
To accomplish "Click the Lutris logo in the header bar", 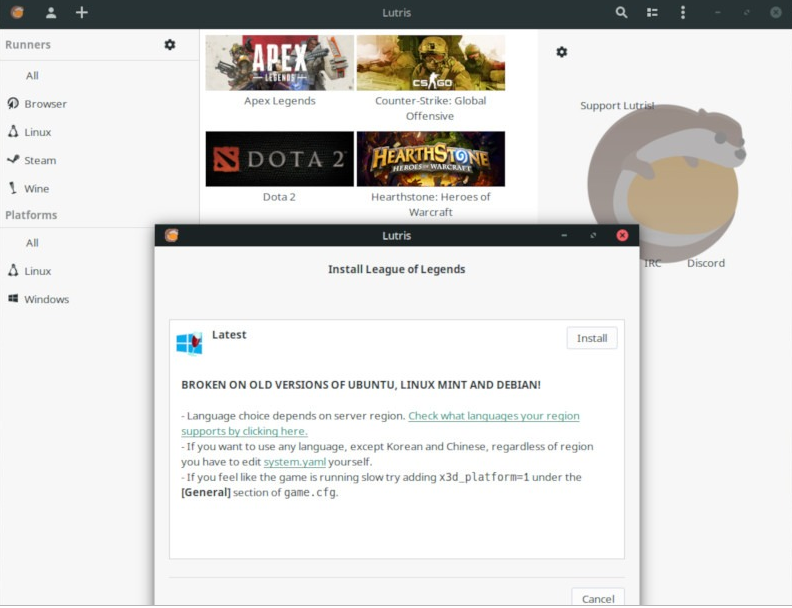I will click(x=17, y=13).
